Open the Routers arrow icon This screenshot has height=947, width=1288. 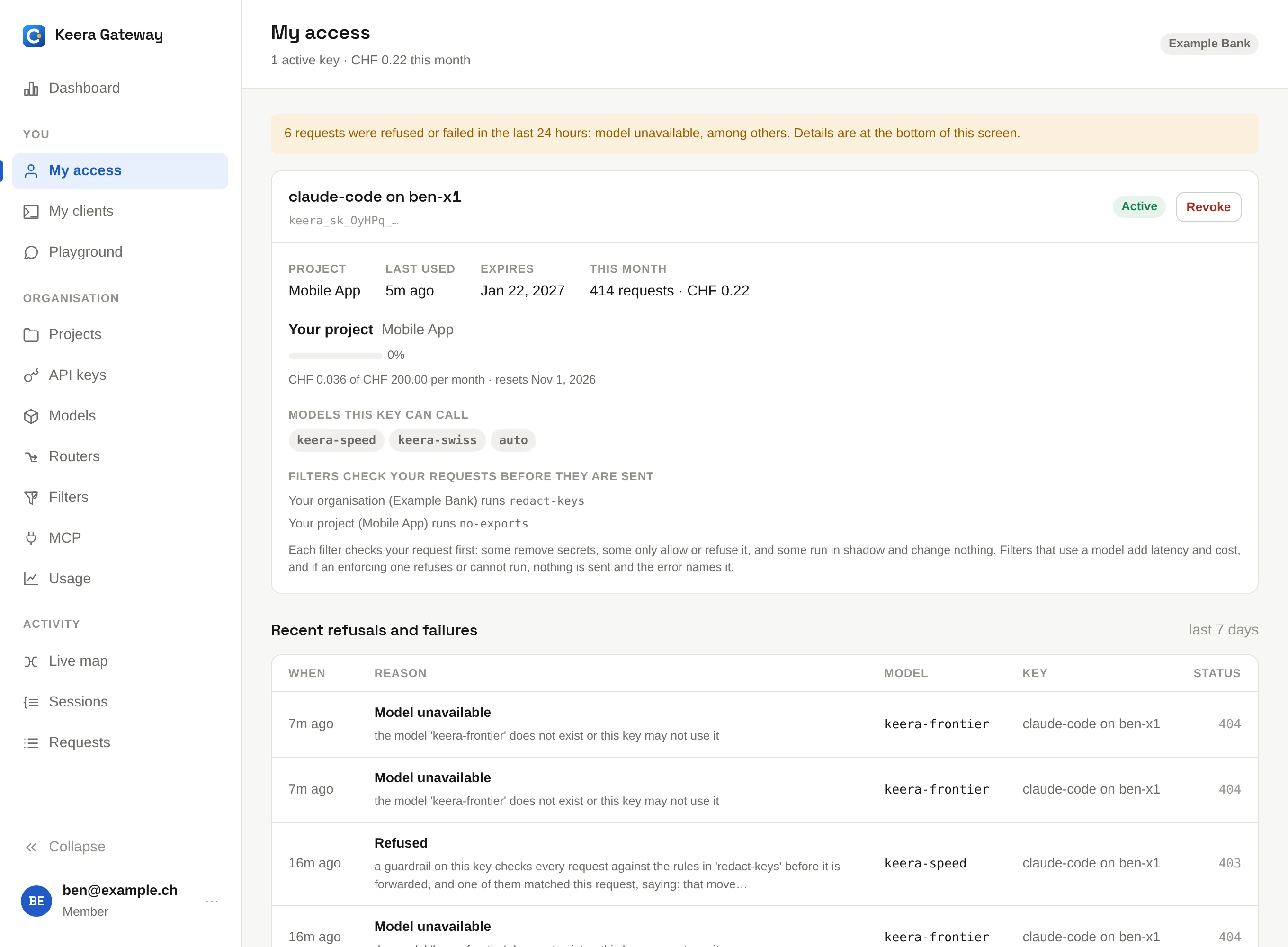point(31,457)
